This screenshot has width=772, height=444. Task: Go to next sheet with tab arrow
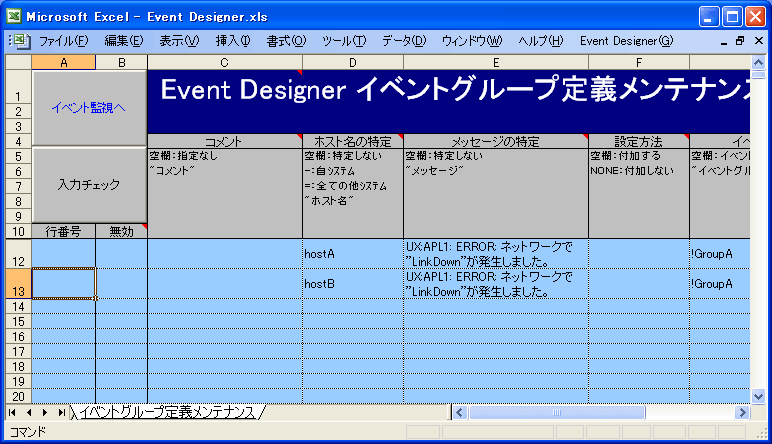pos(45,412)
